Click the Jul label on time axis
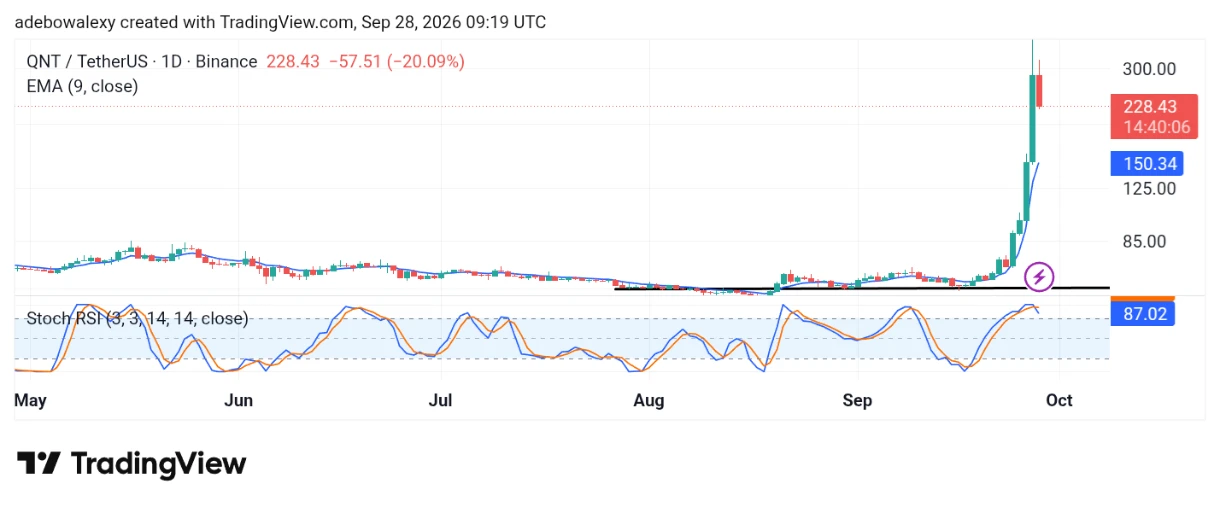The image size is (1220, 507). pyautogui.click(x=440, y=400)
